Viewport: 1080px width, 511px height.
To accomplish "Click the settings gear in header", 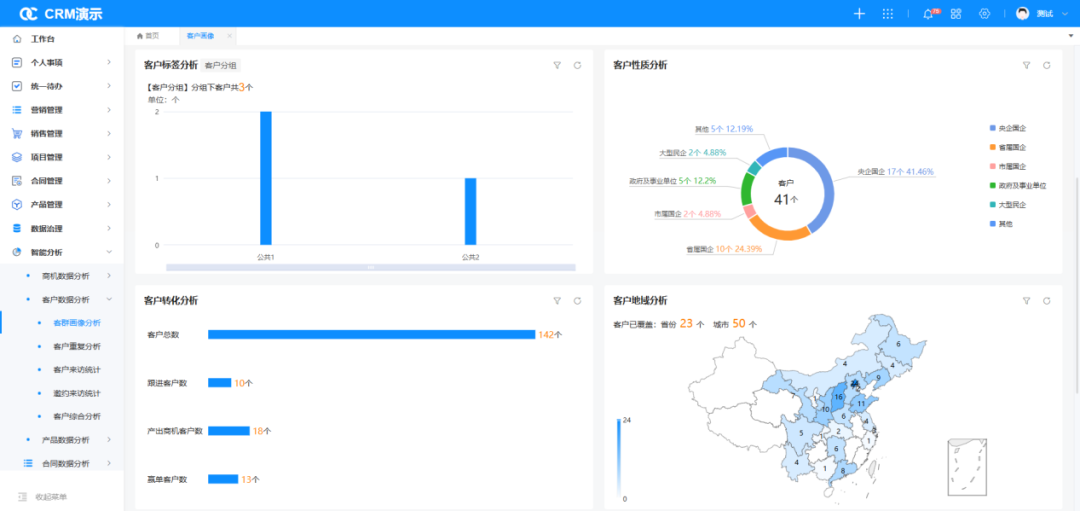I will (x=984, y=14).
